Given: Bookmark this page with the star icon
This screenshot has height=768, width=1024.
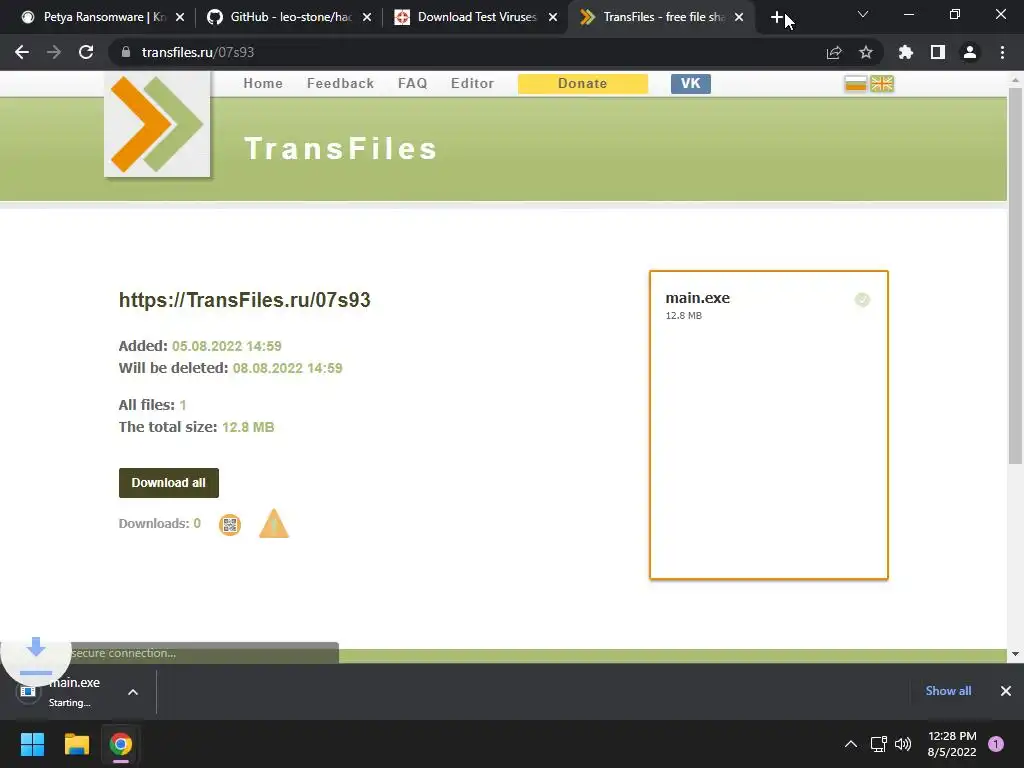Looking at the screenshot, I should click(866, 52).
